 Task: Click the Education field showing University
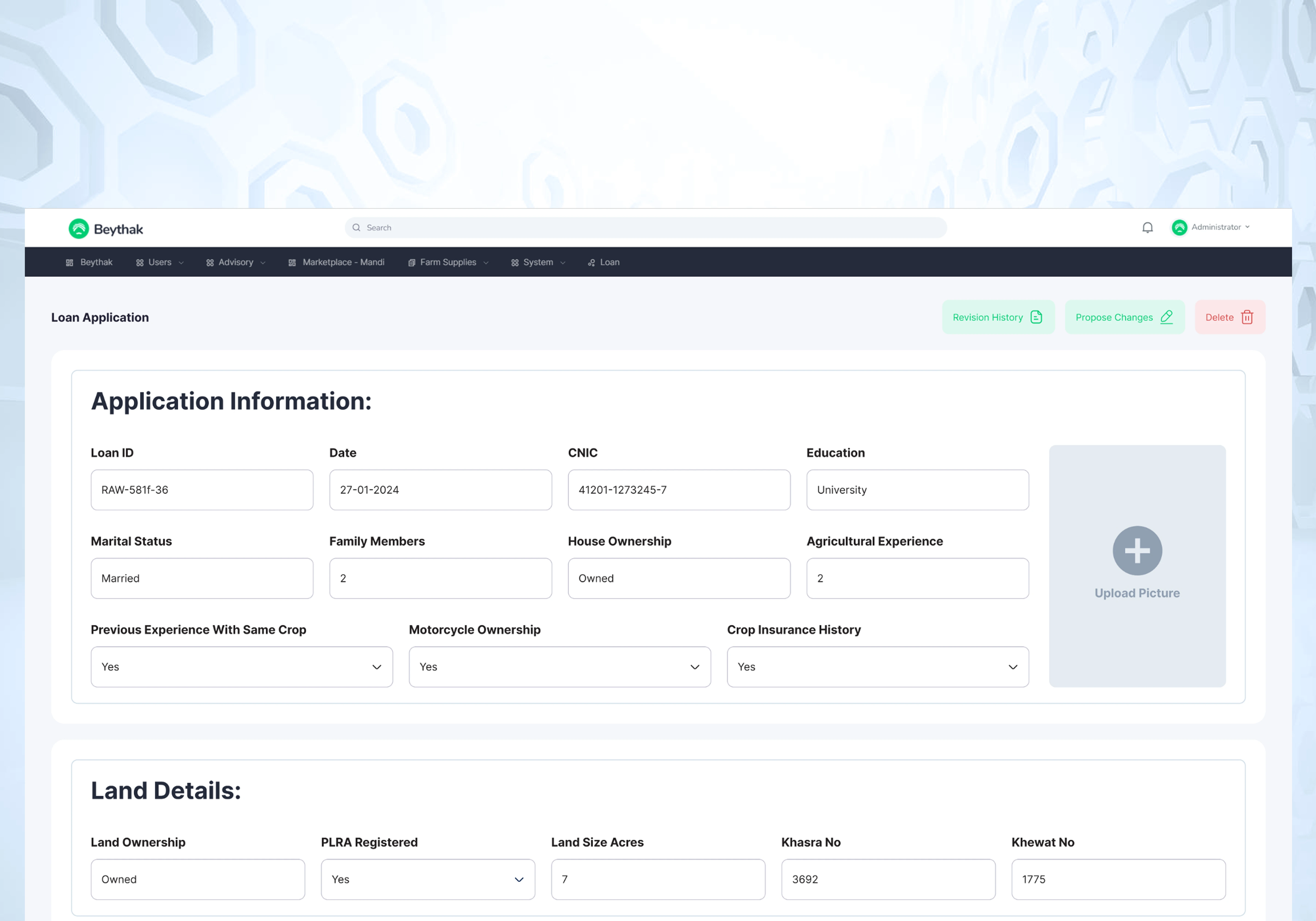[918, 490]
